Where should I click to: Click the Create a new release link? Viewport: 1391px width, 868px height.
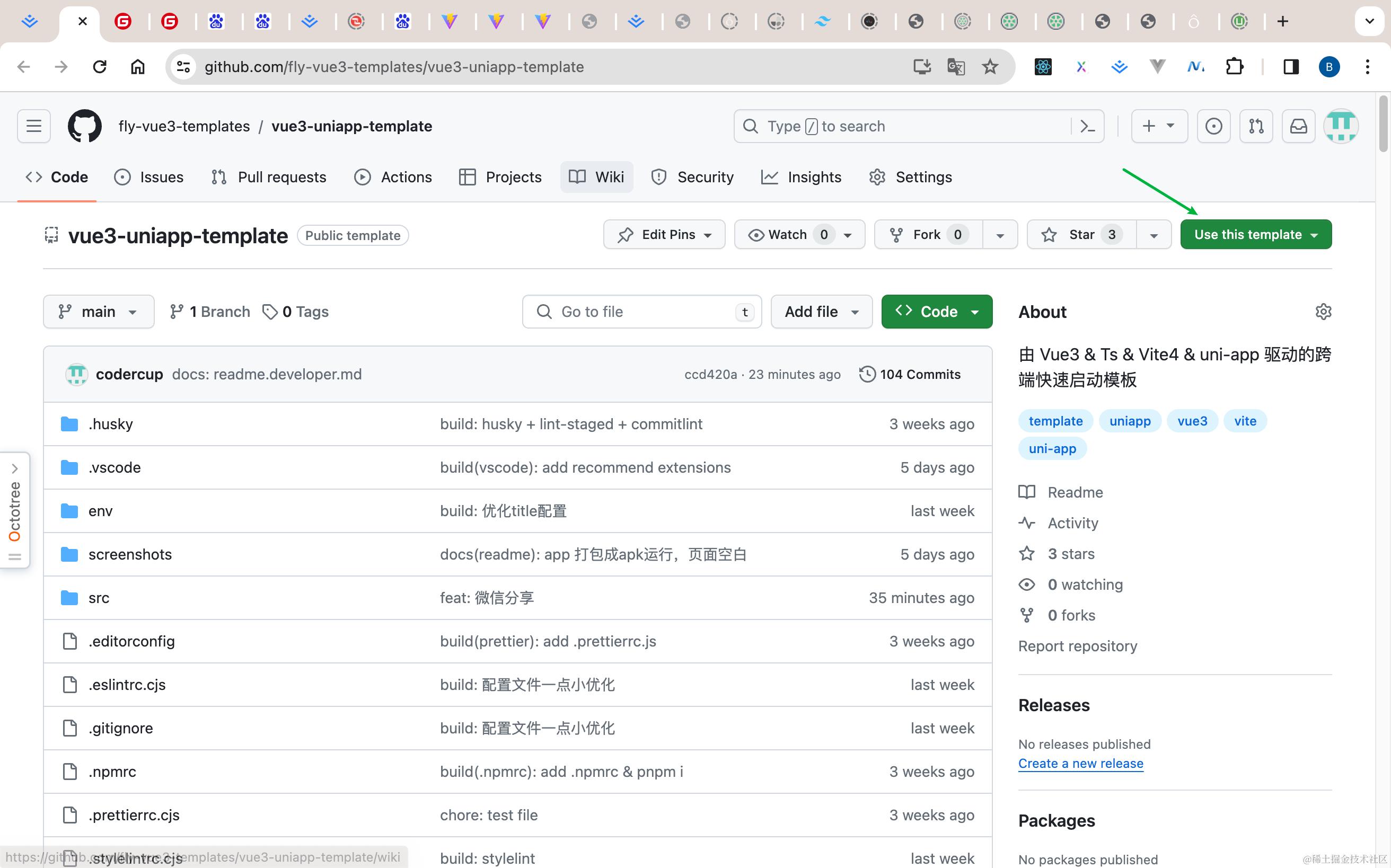tap(1080, 763)
